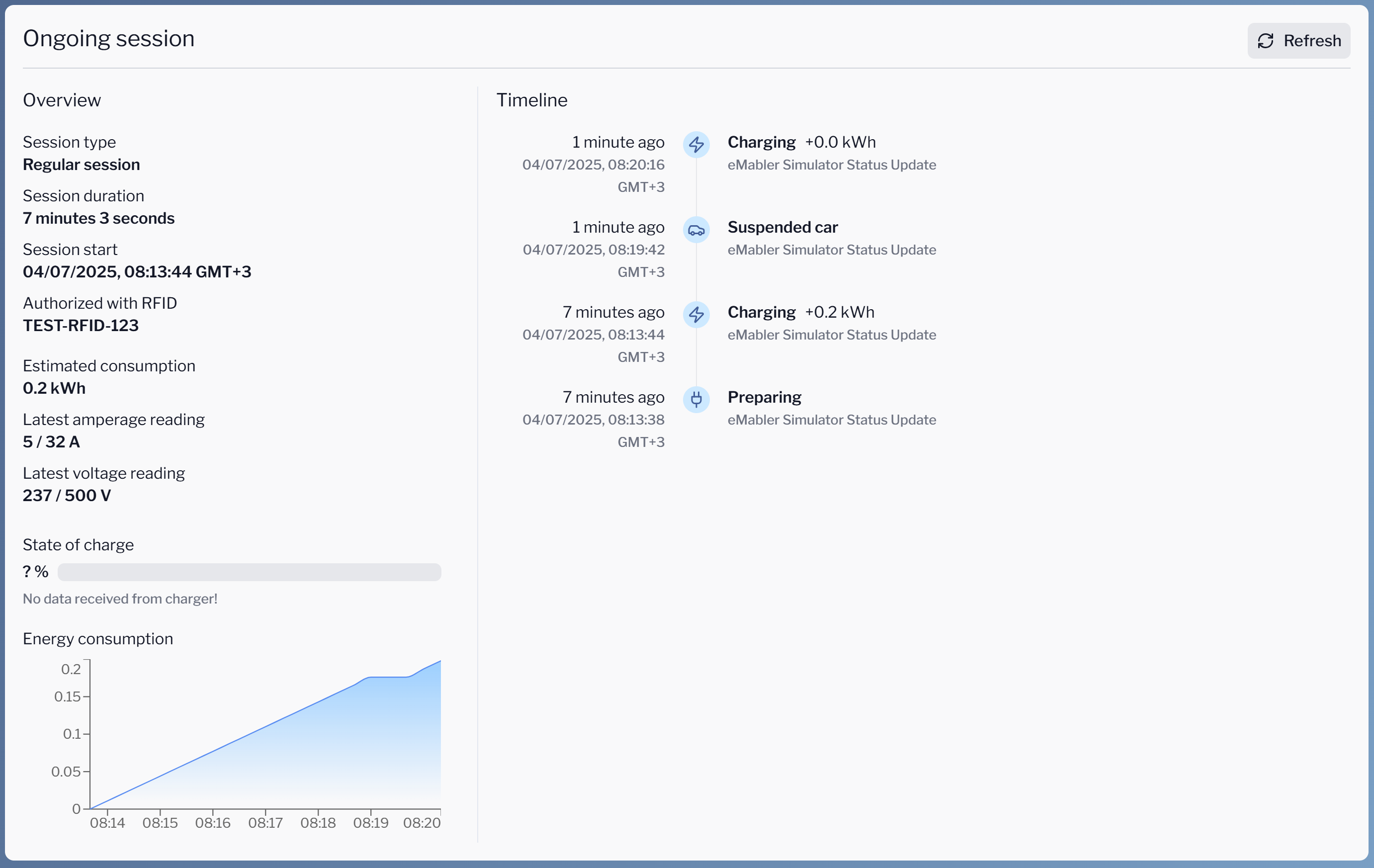Click the 08:20 label on the chart axis
1374x868 pixels.
(422, 822)
